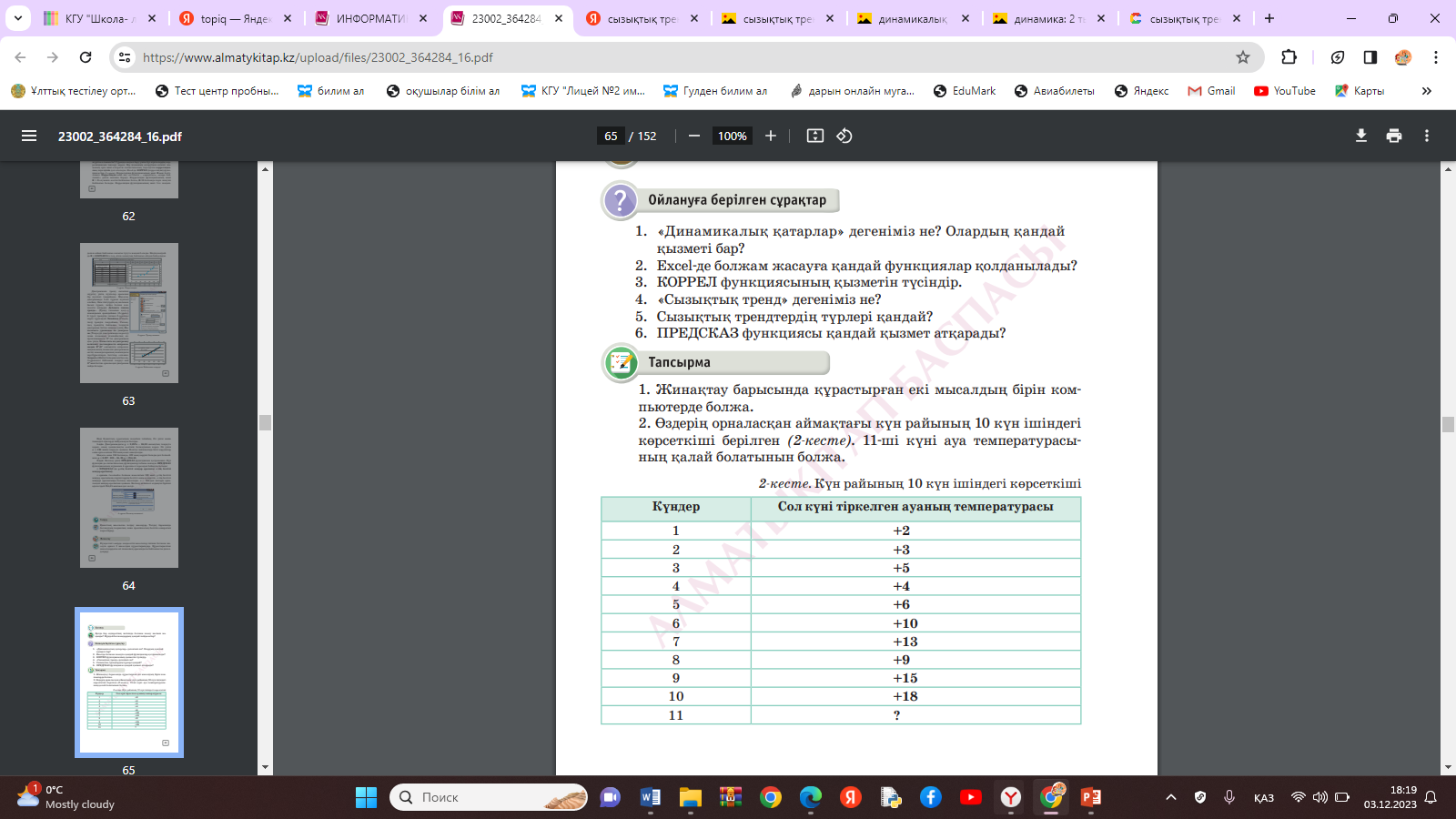Open the Chrome side panel
This screenshot has width=1456, height=819.
tap(1370, 57)
